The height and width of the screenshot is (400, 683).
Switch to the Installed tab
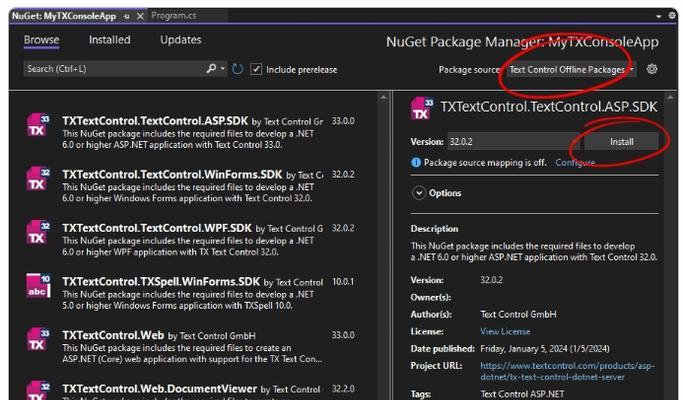tap(109, 40)
